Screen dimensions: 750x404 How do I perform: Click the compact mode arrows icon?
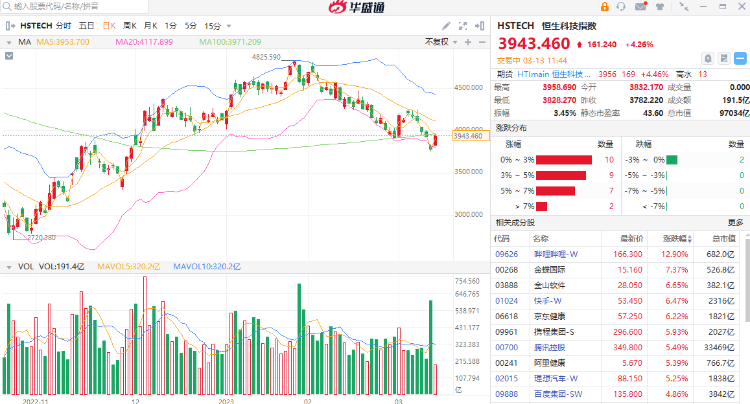(x=684, y=7)
